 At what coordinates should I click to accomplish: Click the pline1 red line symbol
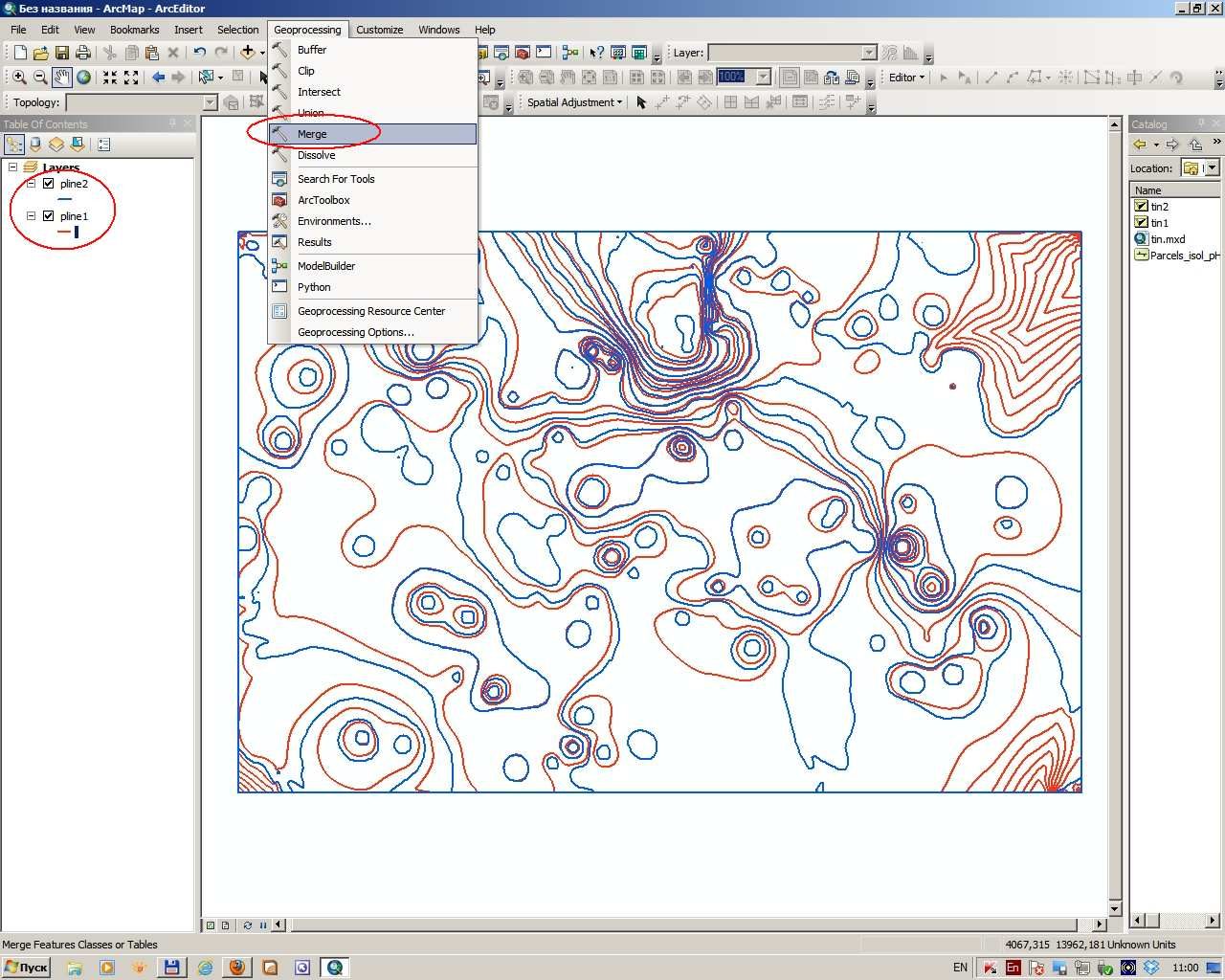pyautogui.click(x=65, y=232)
